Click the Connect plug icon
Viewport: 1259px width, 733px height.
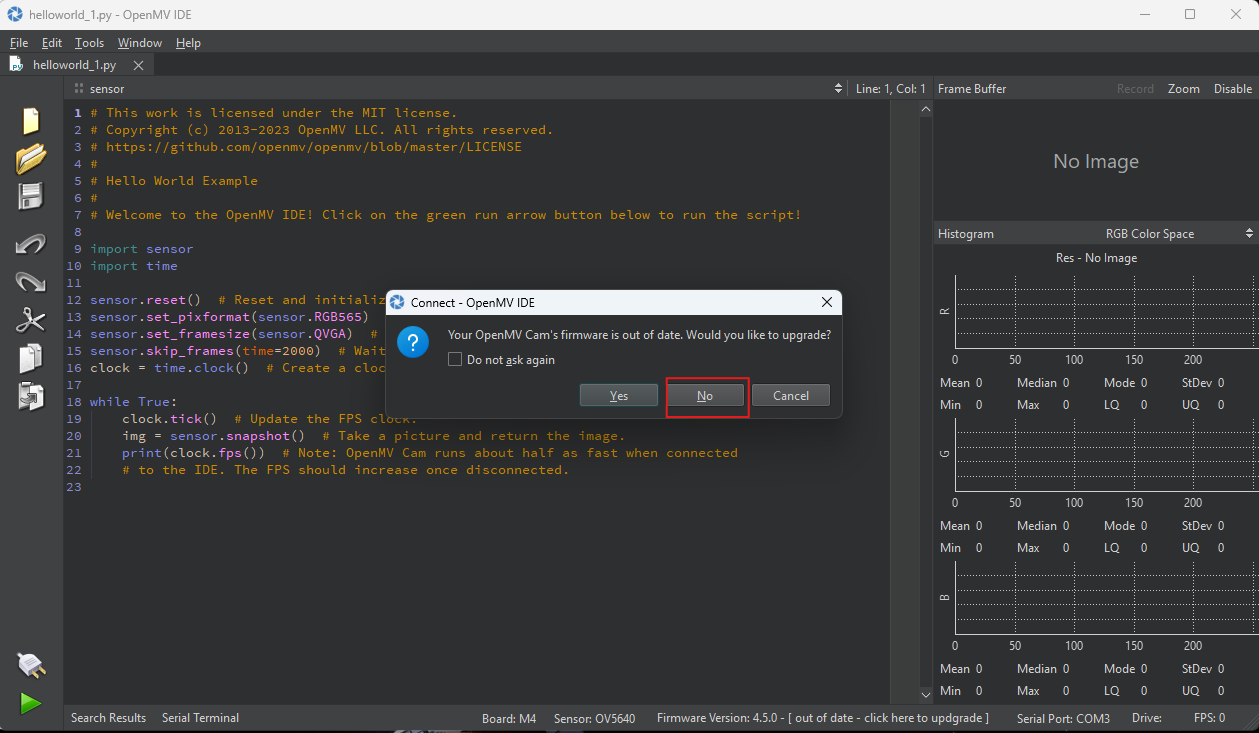[31, 665]
